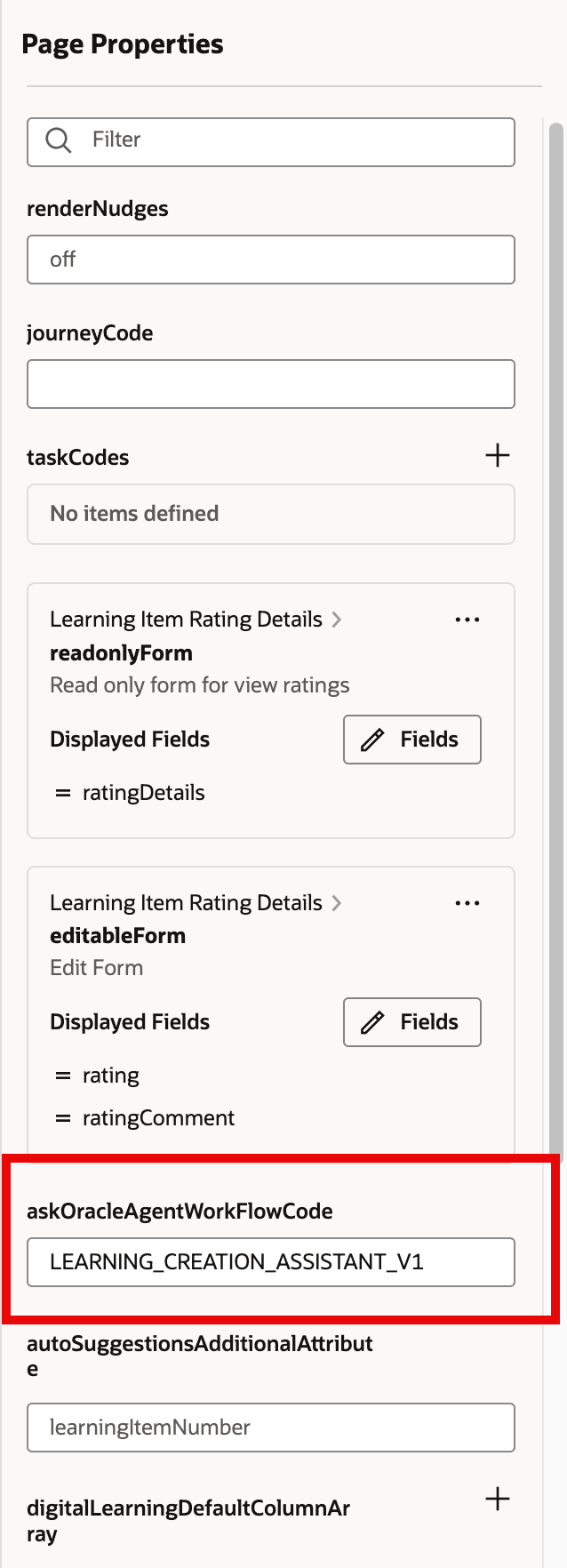Expand the Learning Item Rating Details readonlyForm chevron
Screen dimensions: 567x1568
[x=337, y=619]
